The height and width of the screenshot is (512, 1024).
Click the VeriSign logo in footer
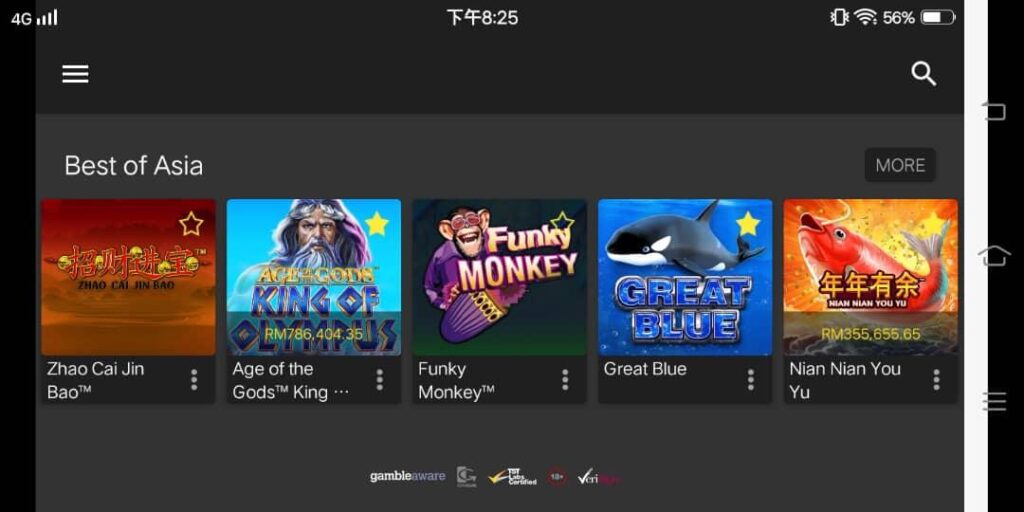click(598, 477)
